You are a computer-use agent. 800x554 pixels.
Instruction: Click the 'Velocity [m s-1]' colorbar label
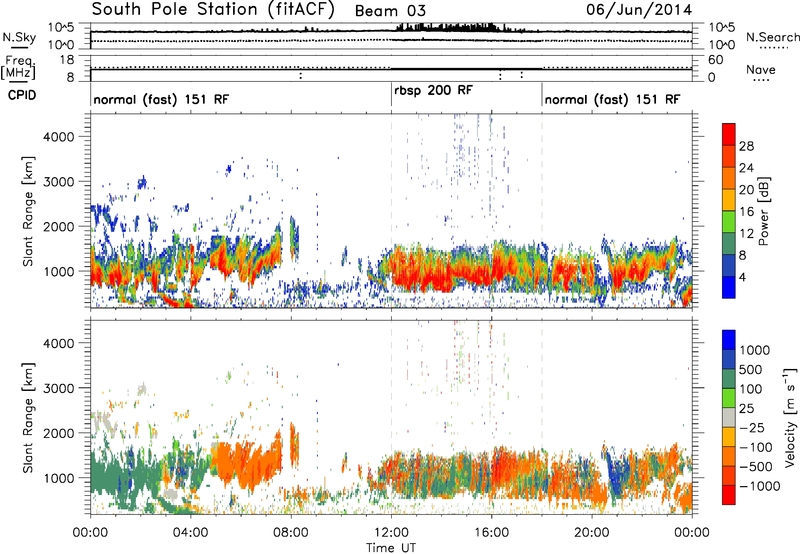[x=790, y=417]
